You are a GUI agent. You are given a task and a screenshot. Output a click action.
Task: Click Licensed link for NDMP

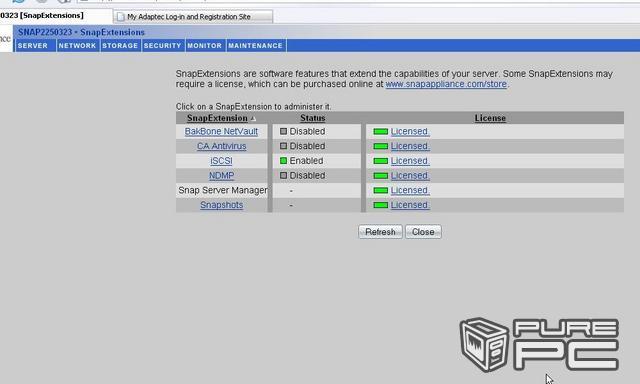[410, 175]
